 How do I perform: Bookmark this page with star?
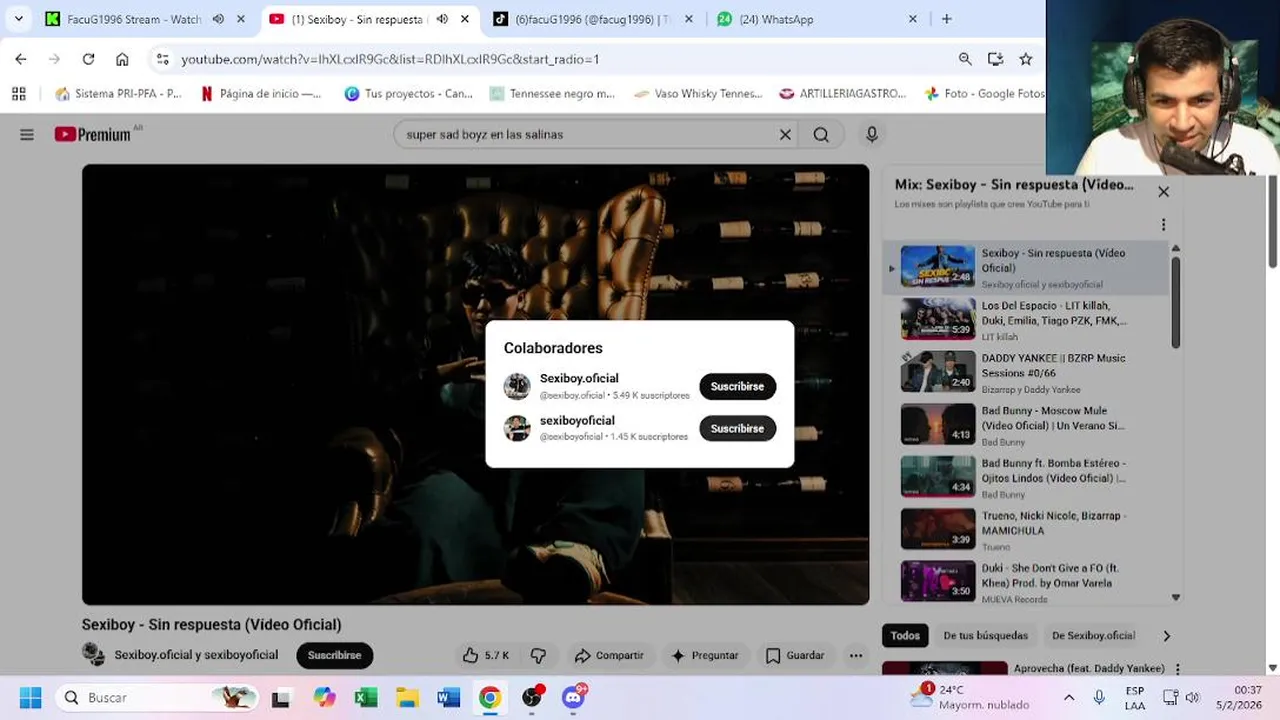point(1025,59)
